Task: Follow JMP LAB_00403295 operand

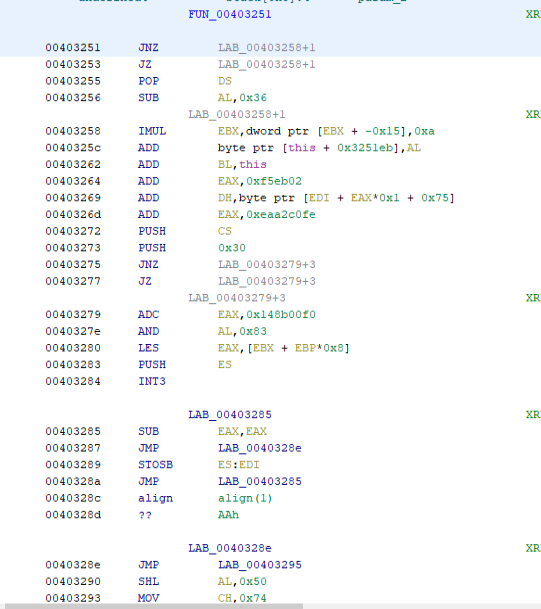Action: (259, 565)
